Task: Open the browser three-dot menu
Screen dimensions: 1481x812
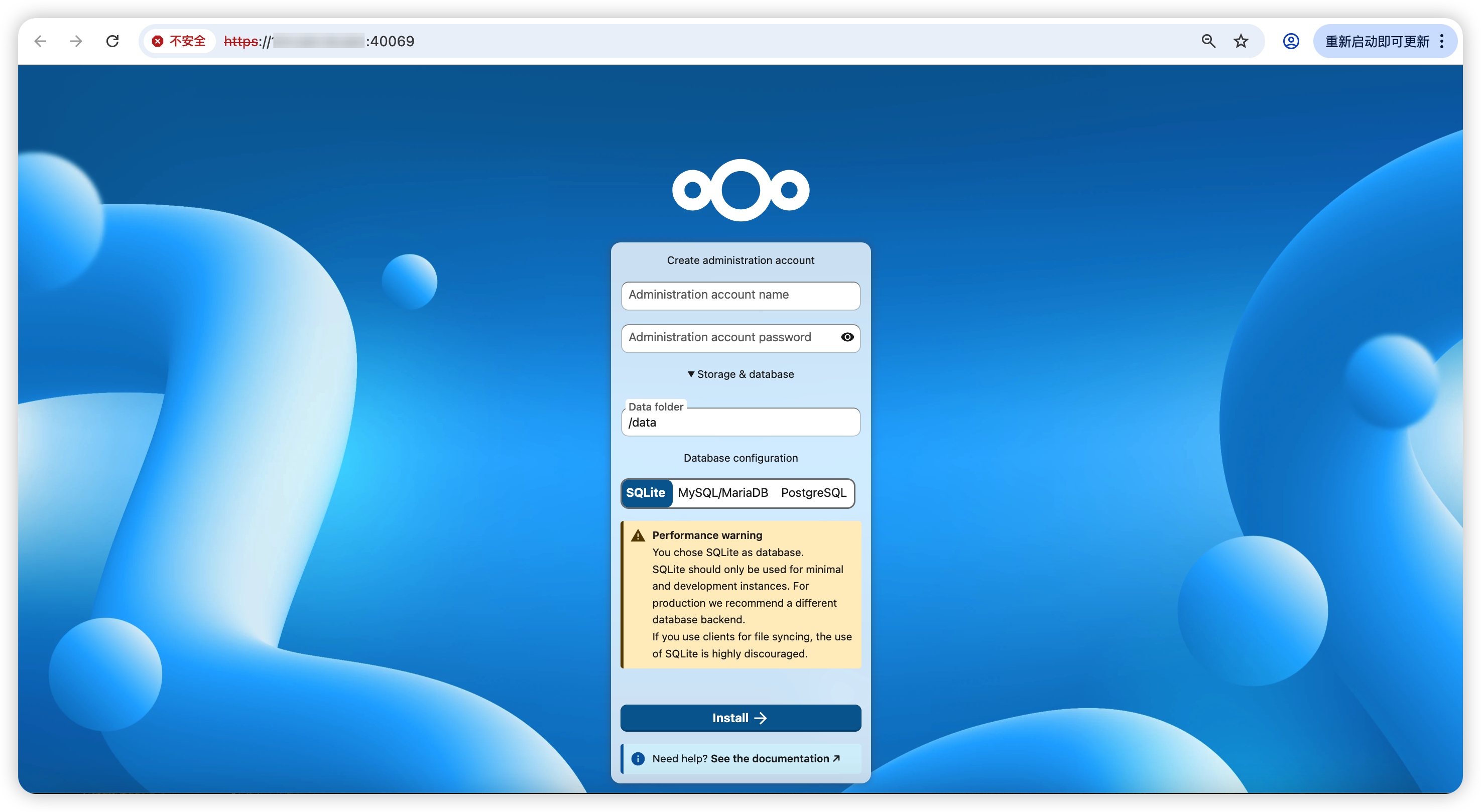Action: (x=1441, y=41)
